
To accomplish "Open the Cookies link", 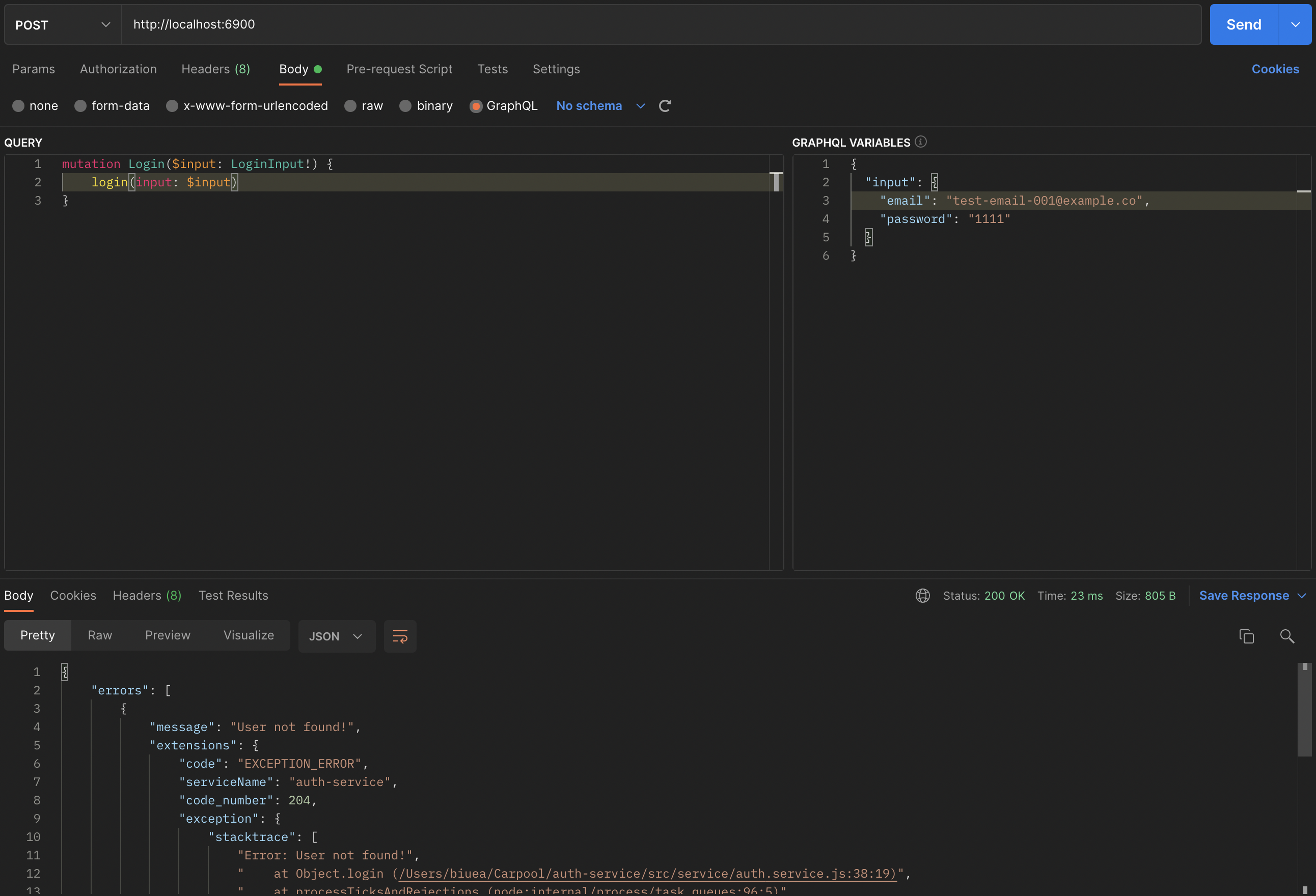I will (1275, 69).
